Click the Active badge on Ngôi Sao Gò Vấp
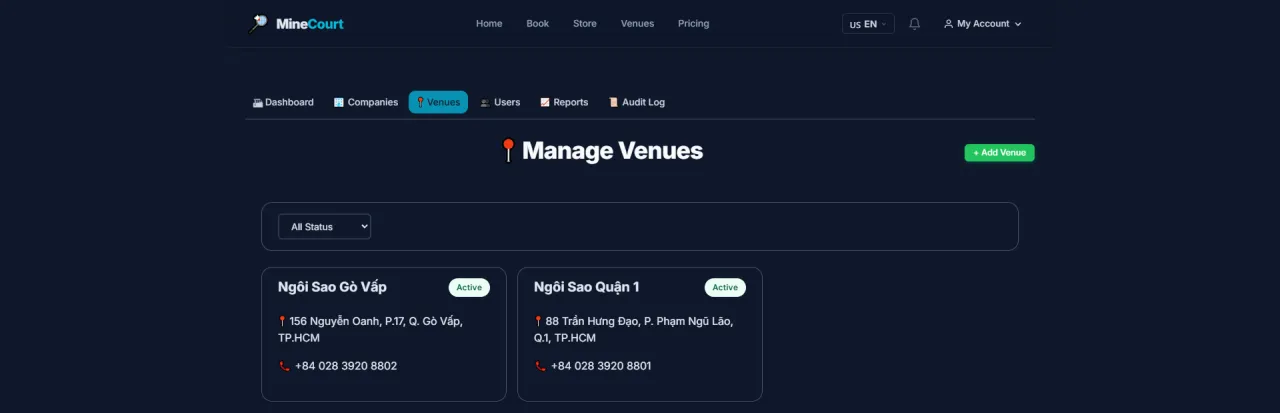 [469, 288]
